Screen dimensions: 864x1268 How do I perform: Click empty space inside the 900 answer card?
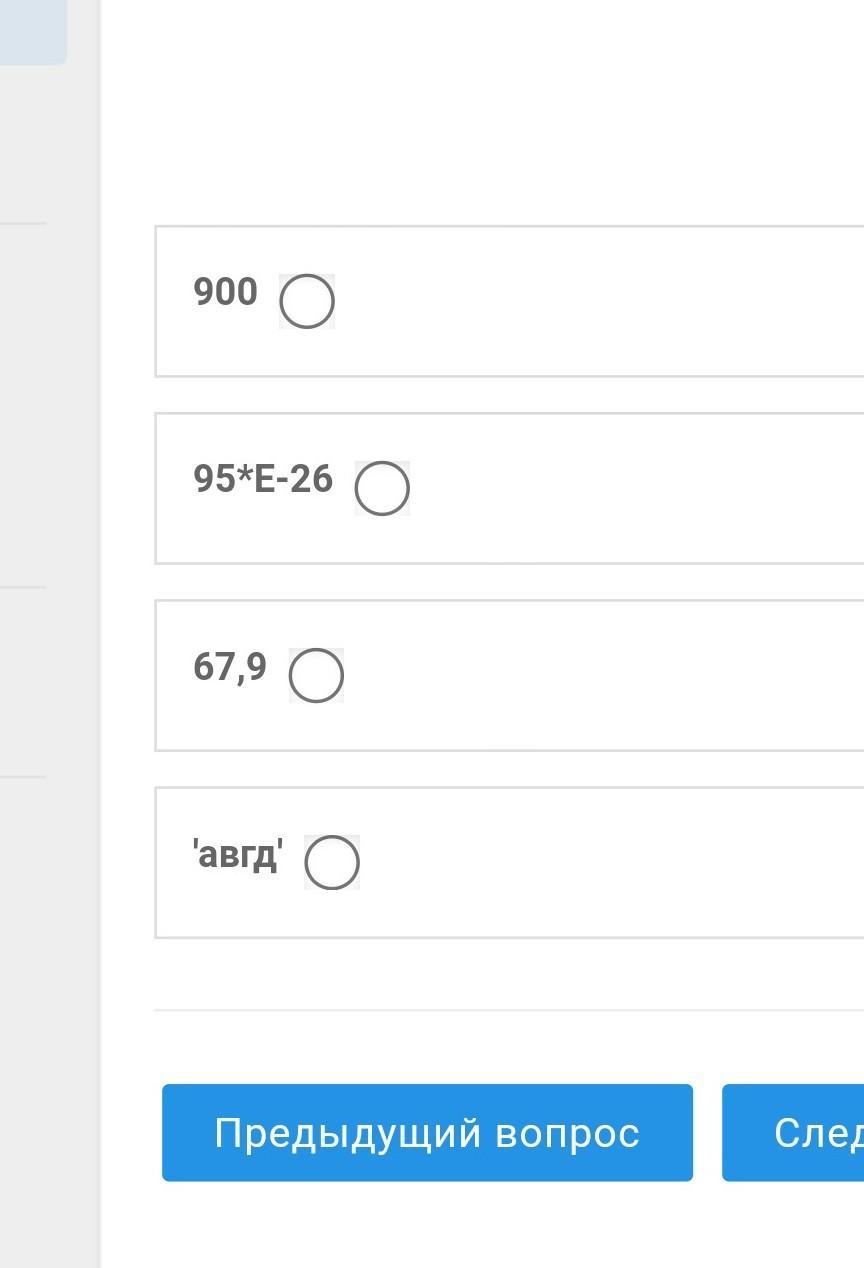600,302
